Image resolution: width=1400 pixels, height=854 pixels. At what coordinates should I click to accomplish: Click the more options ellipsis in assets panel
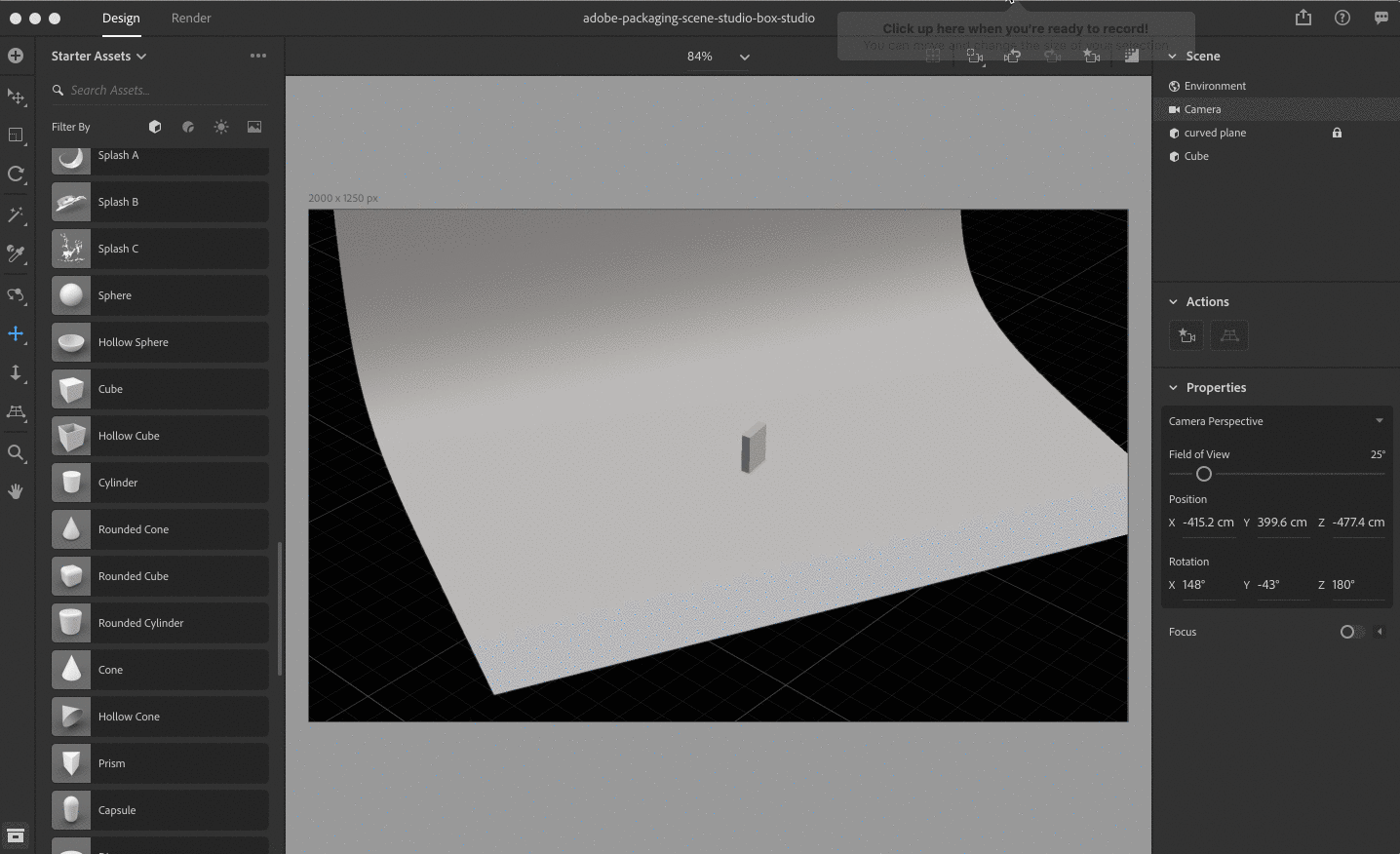pyautogui.click(x=258, y=56)
